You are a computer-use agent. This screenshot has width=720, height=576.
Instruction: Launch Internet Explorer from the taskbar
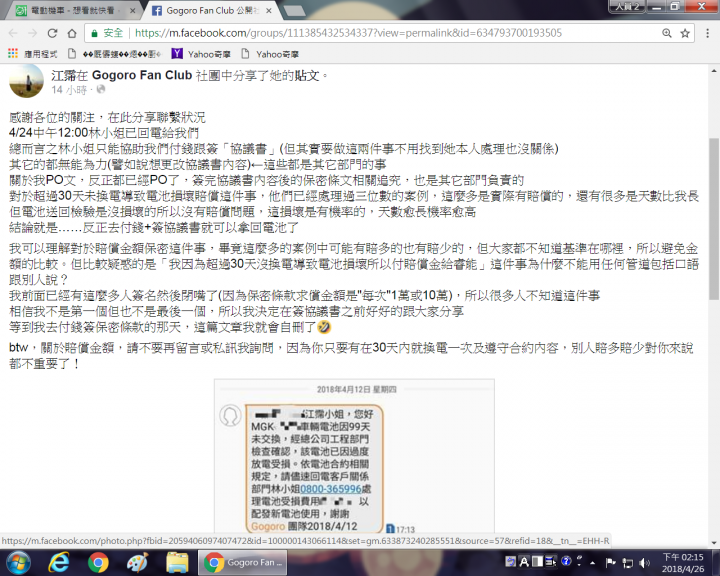[x=59, y=562]
